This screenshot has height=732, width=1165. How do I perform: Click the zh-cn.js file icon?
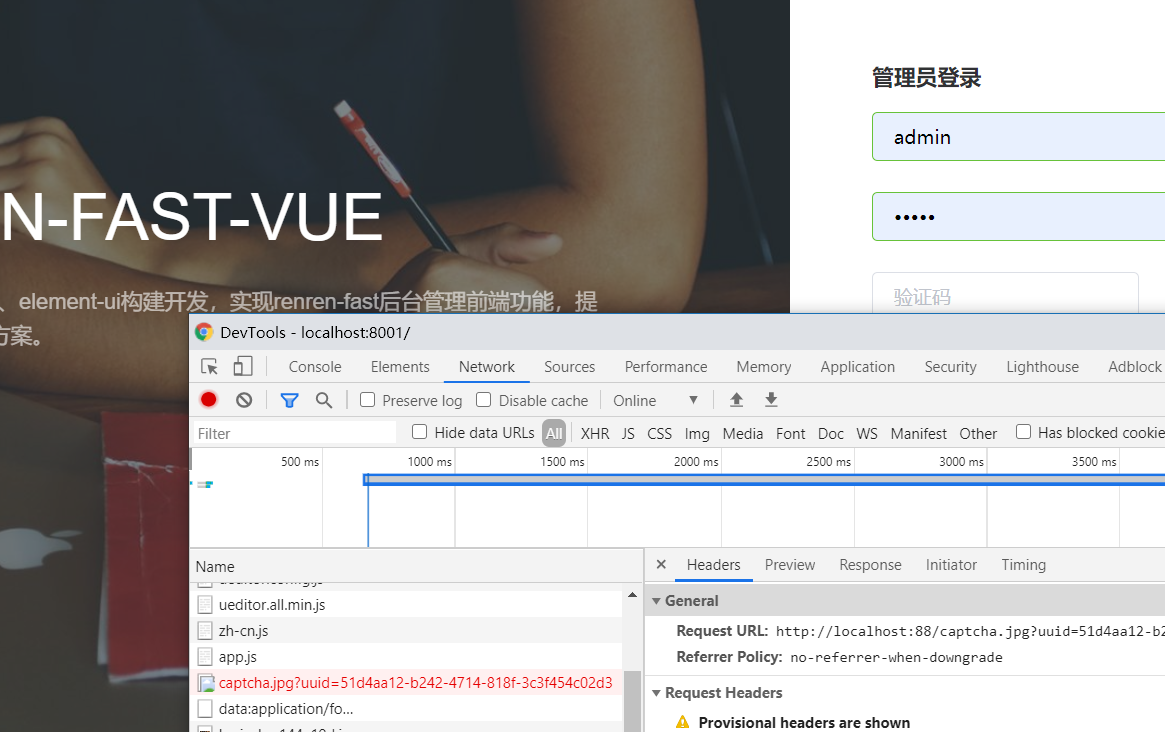coord(205,631)
